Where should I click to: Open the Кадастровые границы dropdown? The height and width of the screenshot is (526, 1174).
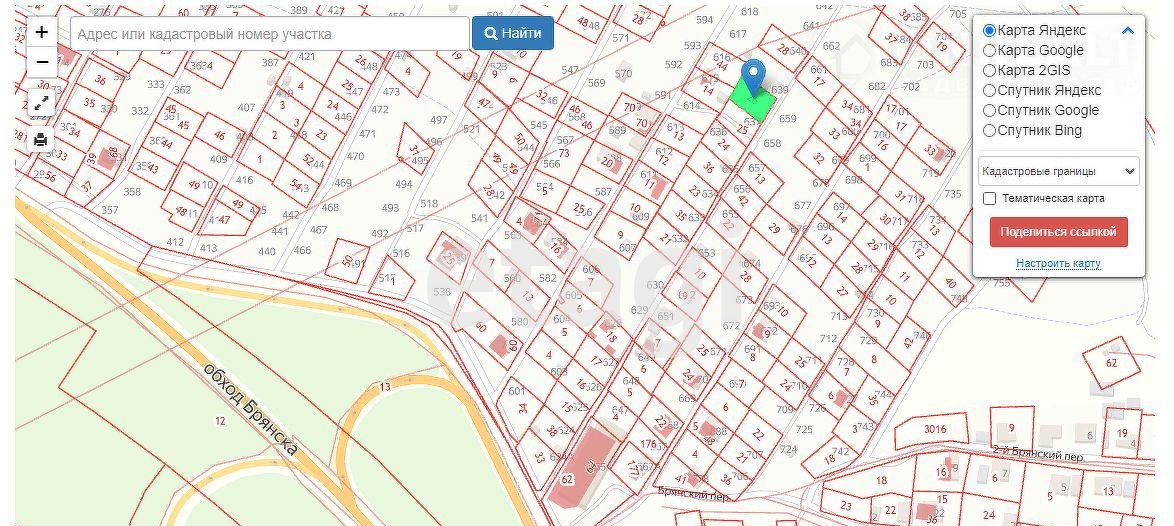1058,171
